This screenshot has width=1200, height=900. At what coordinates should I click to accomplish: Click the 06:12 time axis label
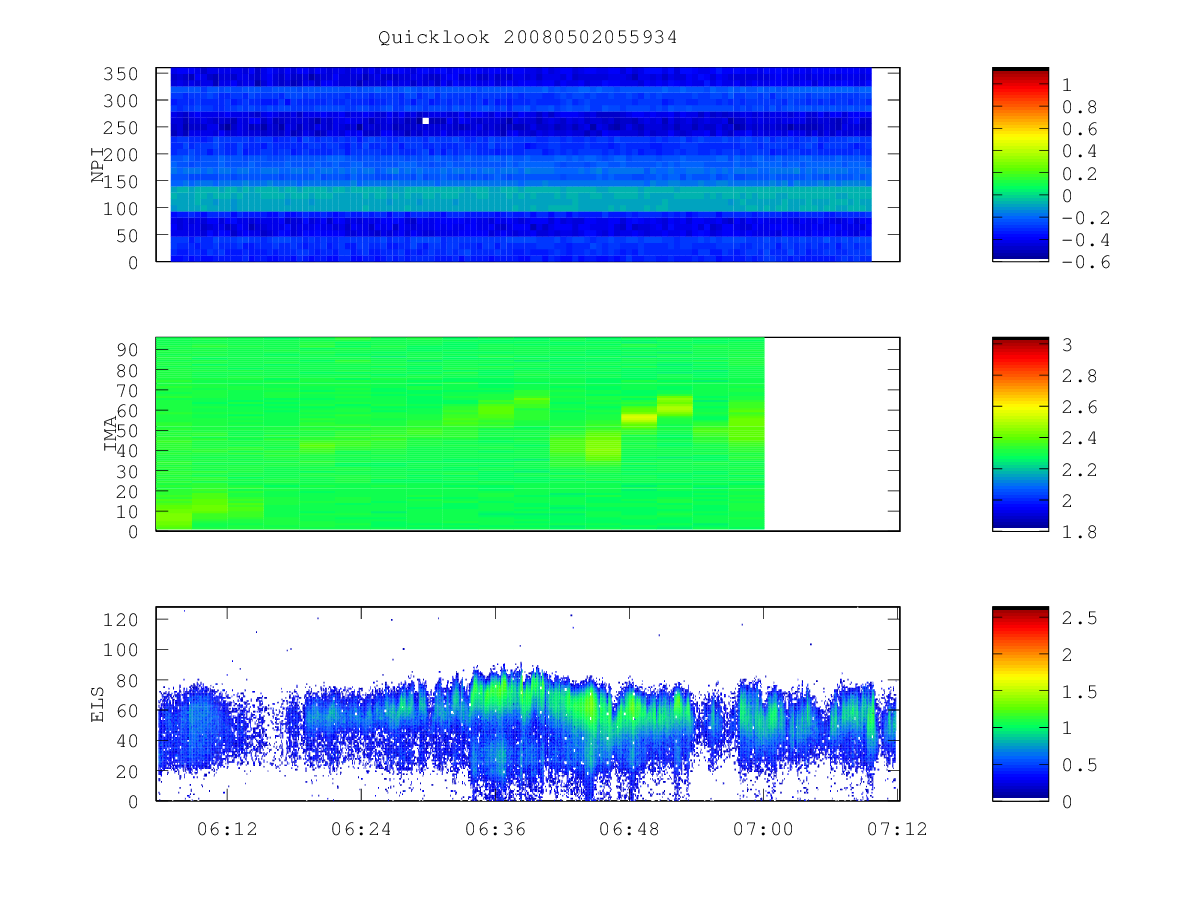coord(227,828)
